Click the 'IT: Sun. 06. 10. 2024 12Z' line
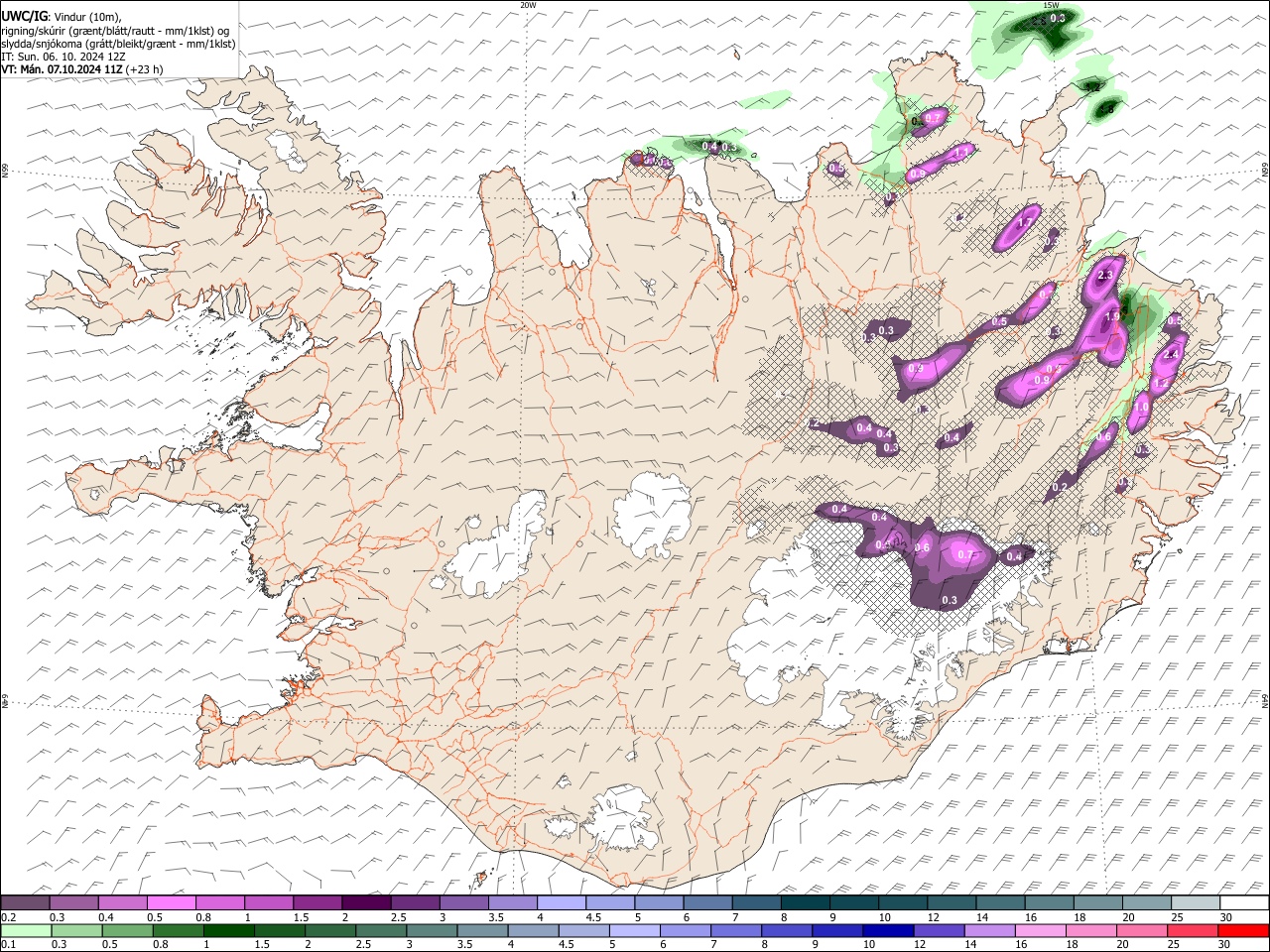The width and height of the screenshot is (1270, 952). (63, 57)
